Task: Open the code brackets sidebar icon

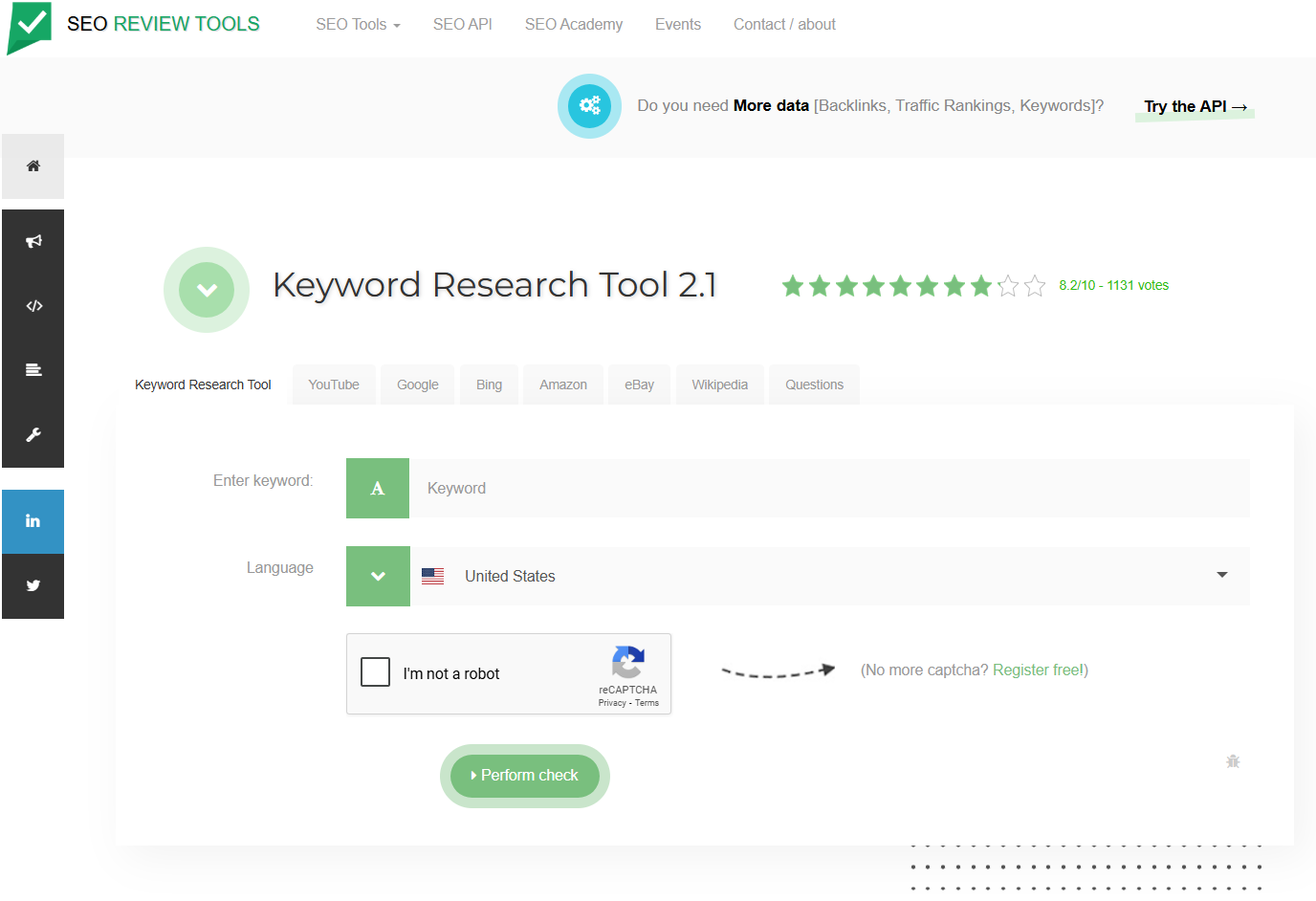Action: pos(33,306)
